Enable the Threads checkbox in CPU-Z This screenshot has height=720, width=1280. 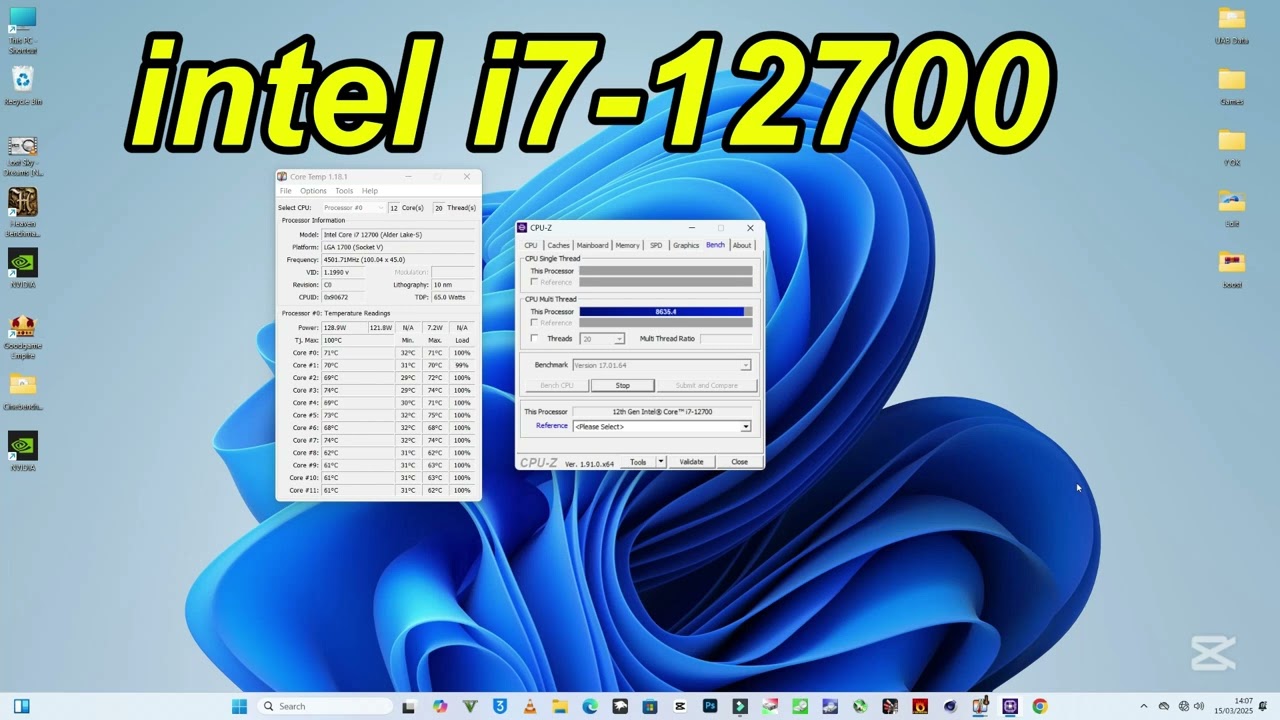534,338
